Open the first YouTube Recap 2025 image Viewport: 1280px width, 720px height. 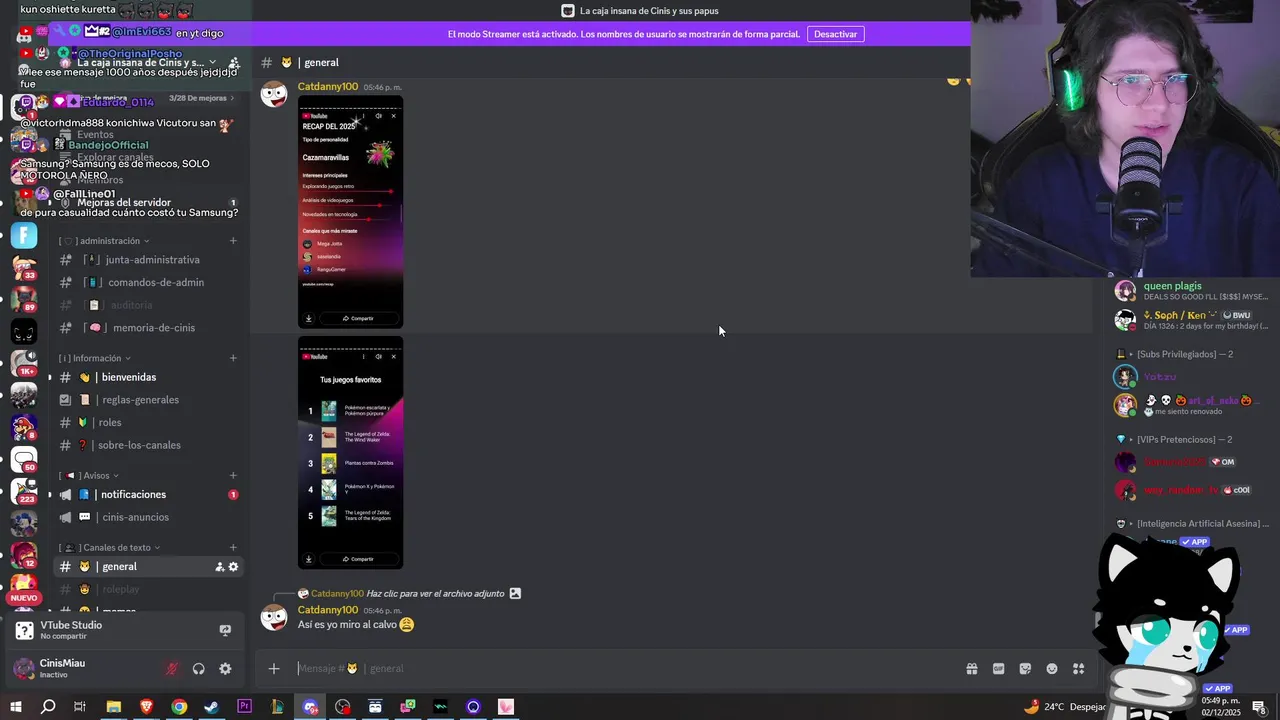pos(350,213)
